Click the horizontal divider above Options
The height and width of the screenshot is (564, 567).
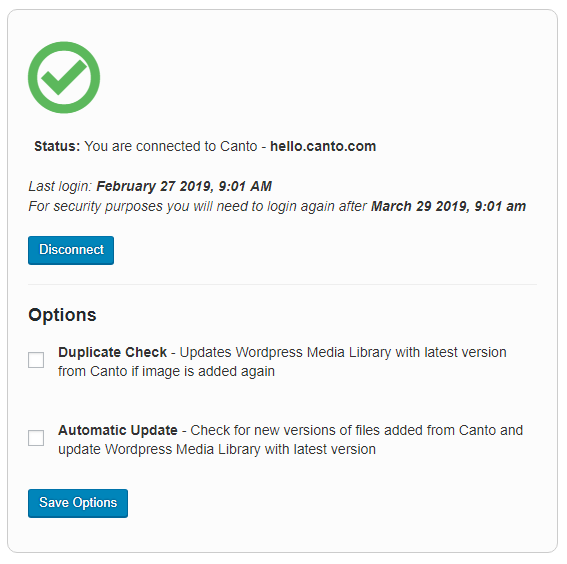282,285
